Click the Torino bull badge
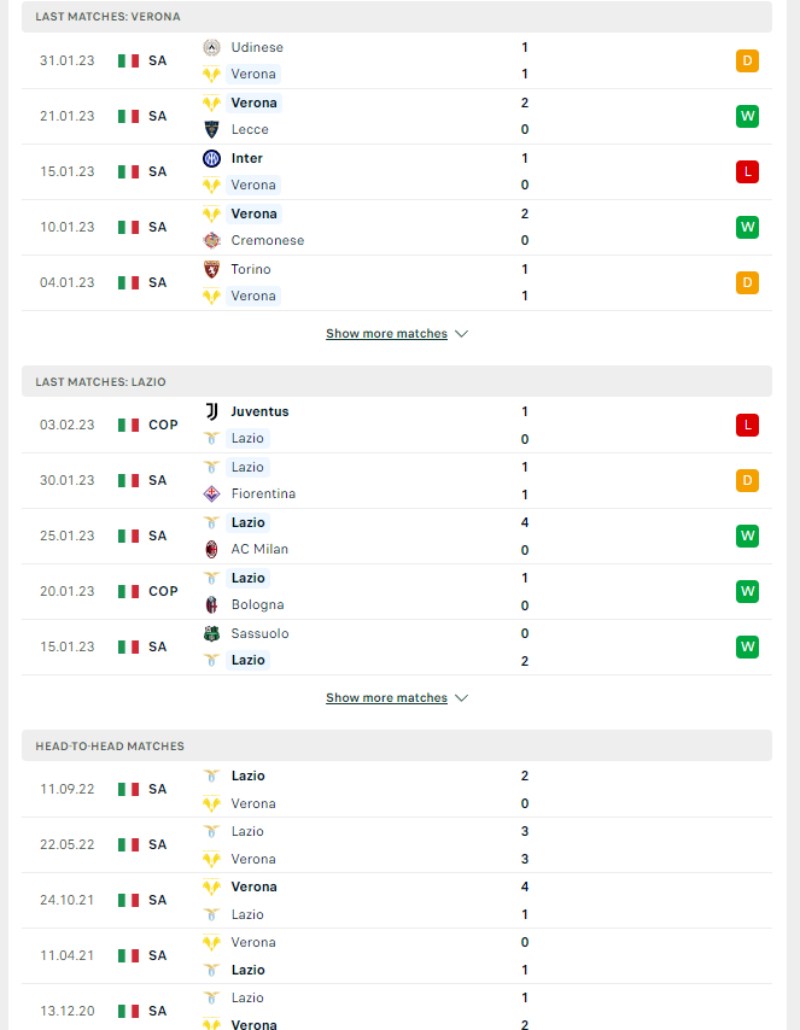 (x=211, y=269)
